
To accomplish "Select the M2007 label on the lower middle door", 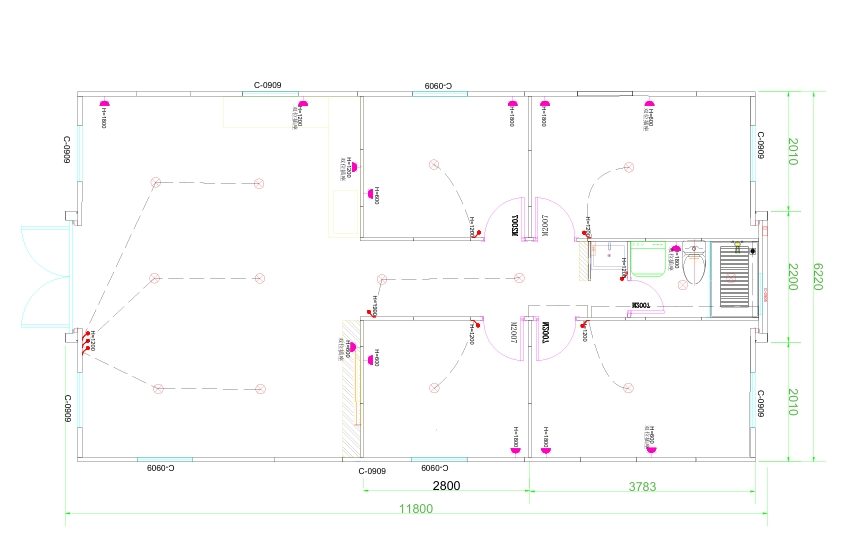I will pyautogui.click(x=513, y=332).
